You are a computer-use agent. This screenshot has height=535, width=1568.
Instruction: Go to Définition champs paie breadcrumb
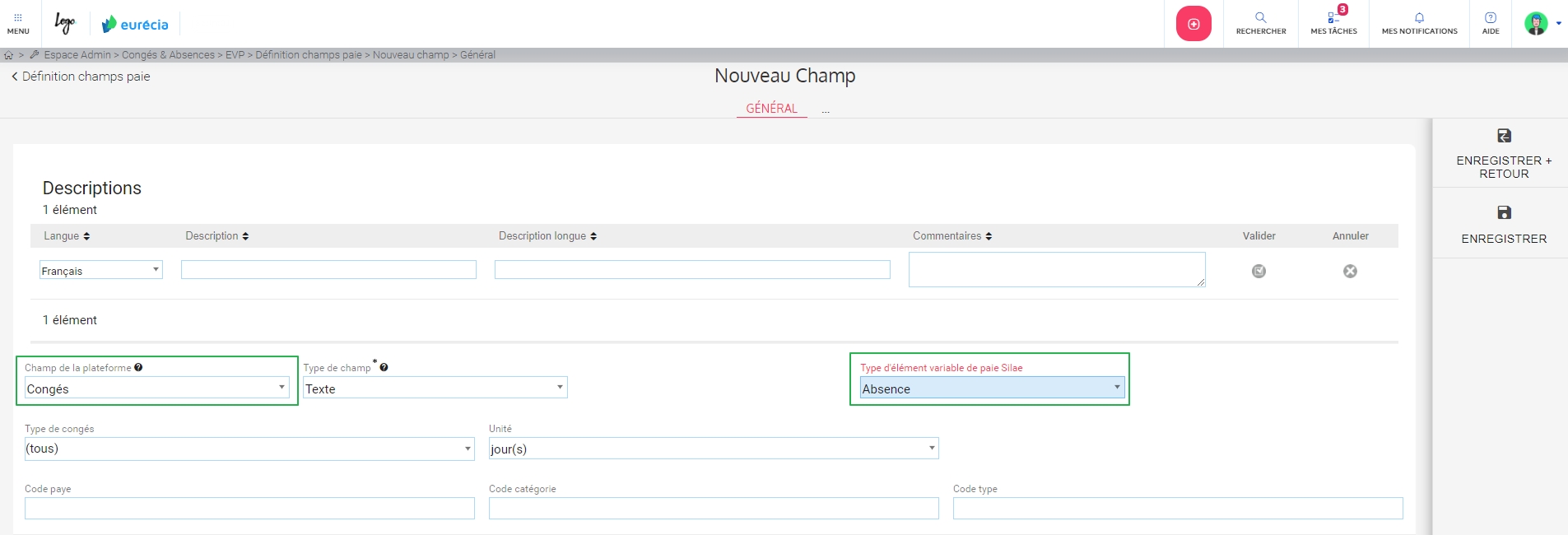pyautogui.click(x=309, y=55)
